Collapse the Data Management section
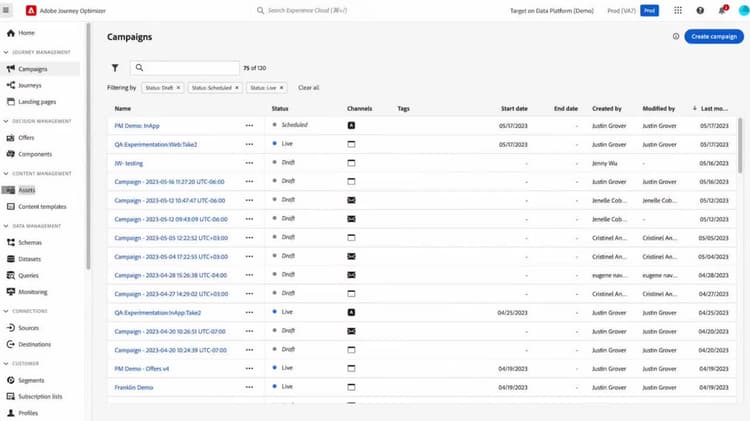 coord(6,226)
